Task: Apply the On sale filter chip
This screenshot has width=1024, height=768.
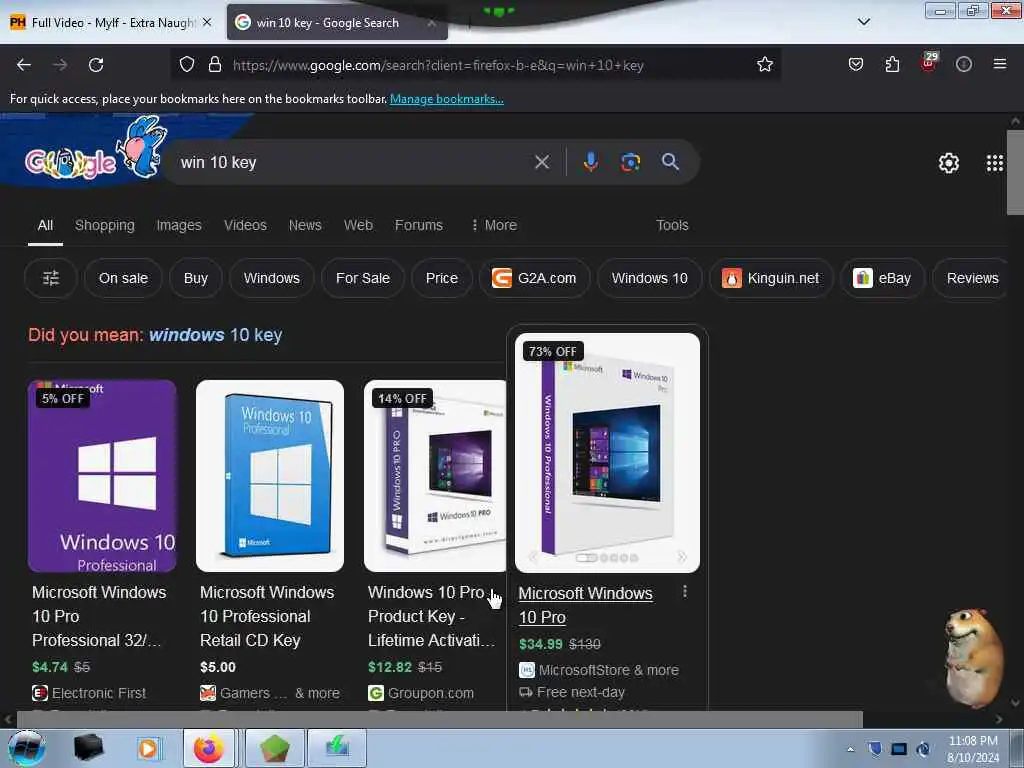Action: coord(123,278)
